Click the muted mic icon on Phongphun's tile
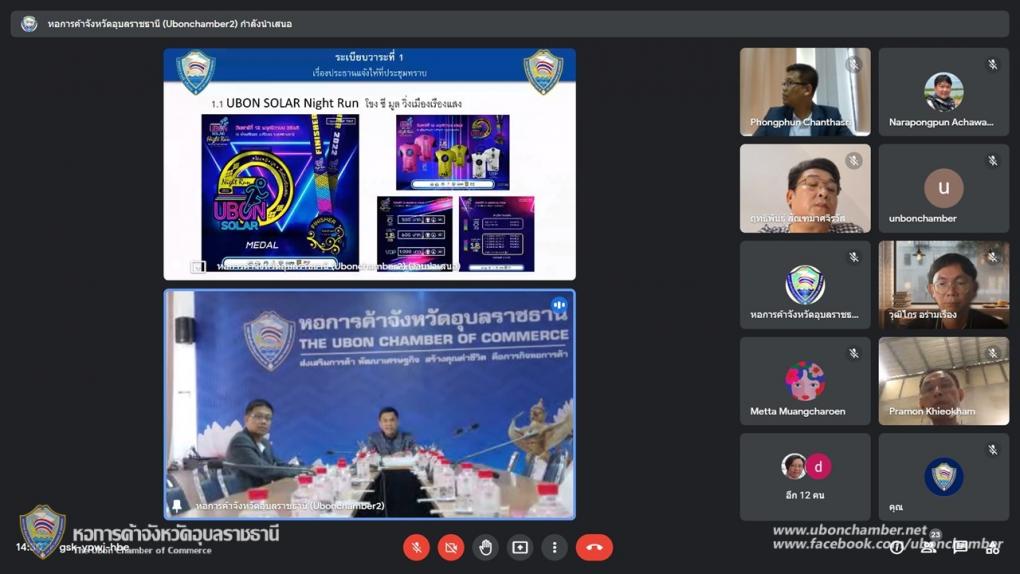 coord(853,64)
